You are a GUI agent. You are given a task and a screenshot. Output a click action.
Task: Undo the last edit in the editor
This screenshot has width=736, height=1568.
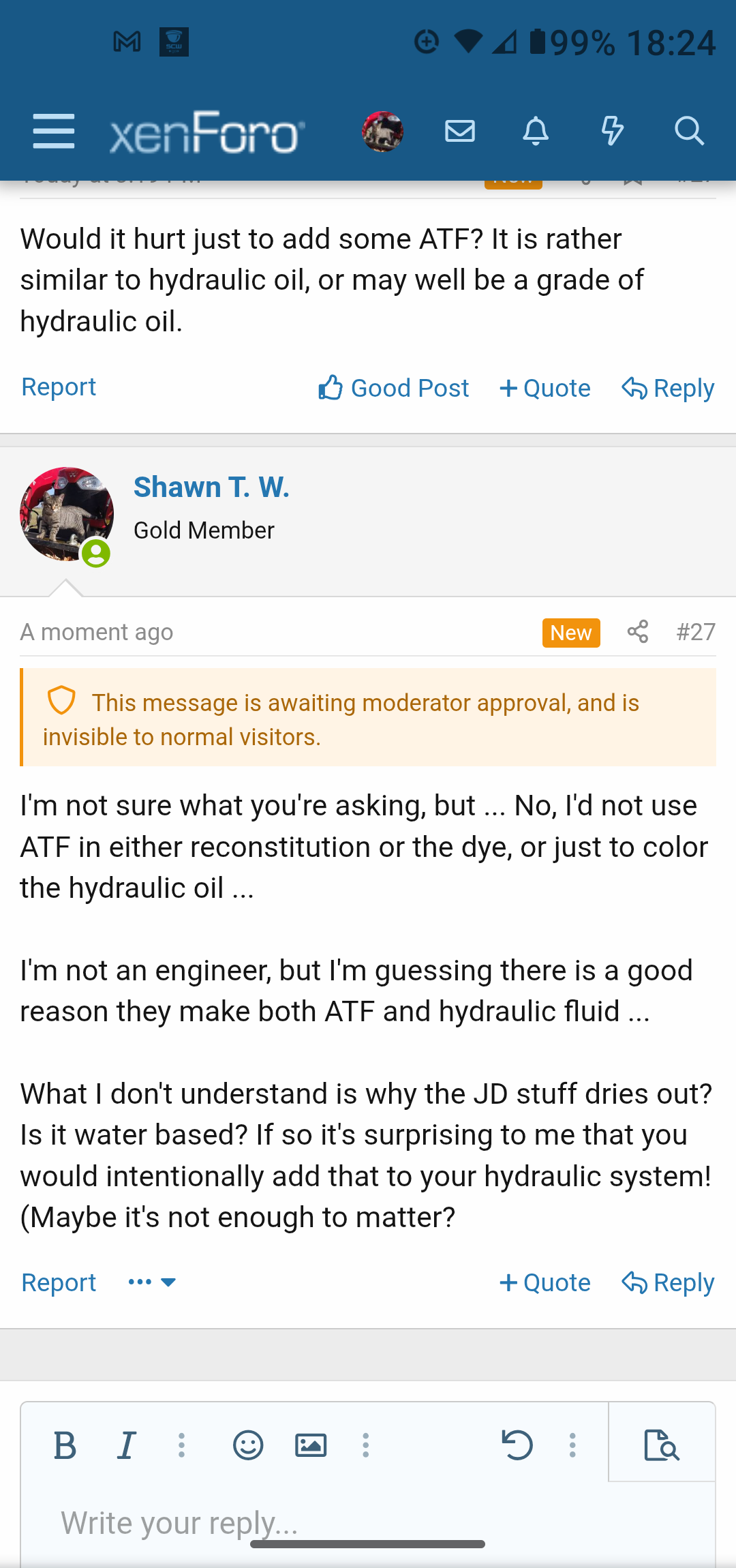point(517,1445)
